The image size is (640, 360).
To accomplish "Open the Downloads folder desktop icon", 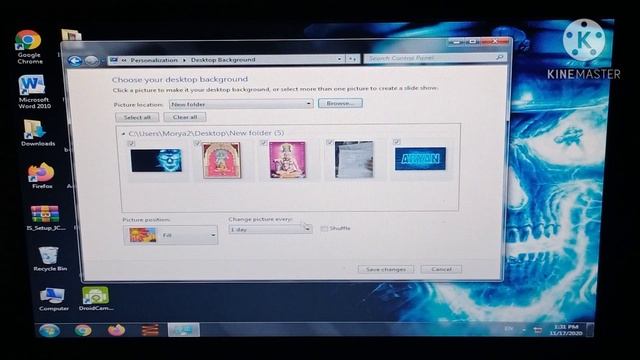I will tap(37, 133).
